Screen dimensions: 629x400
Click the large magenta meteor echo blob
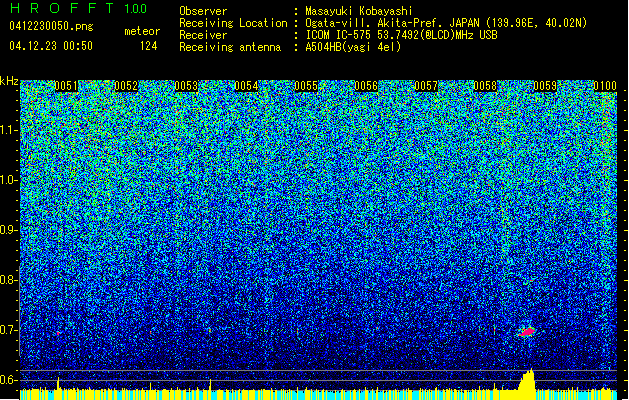(527, 332)
